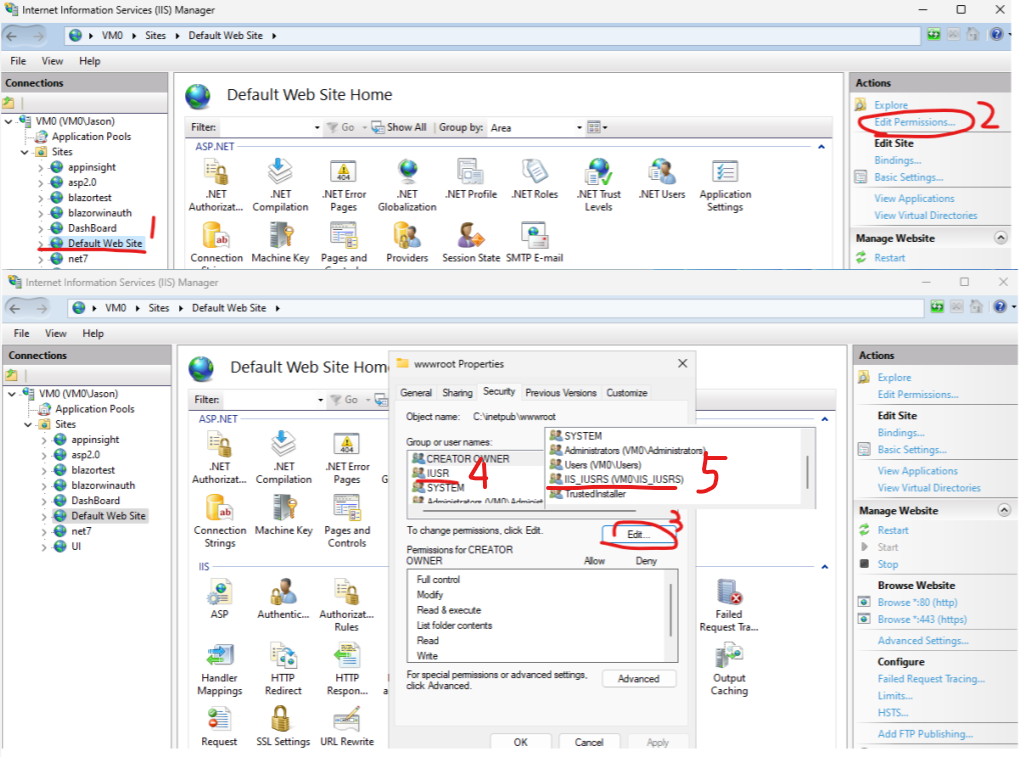
Task: Open Handler Mappings
Action: pyautogui.click(x=219, y=665)
